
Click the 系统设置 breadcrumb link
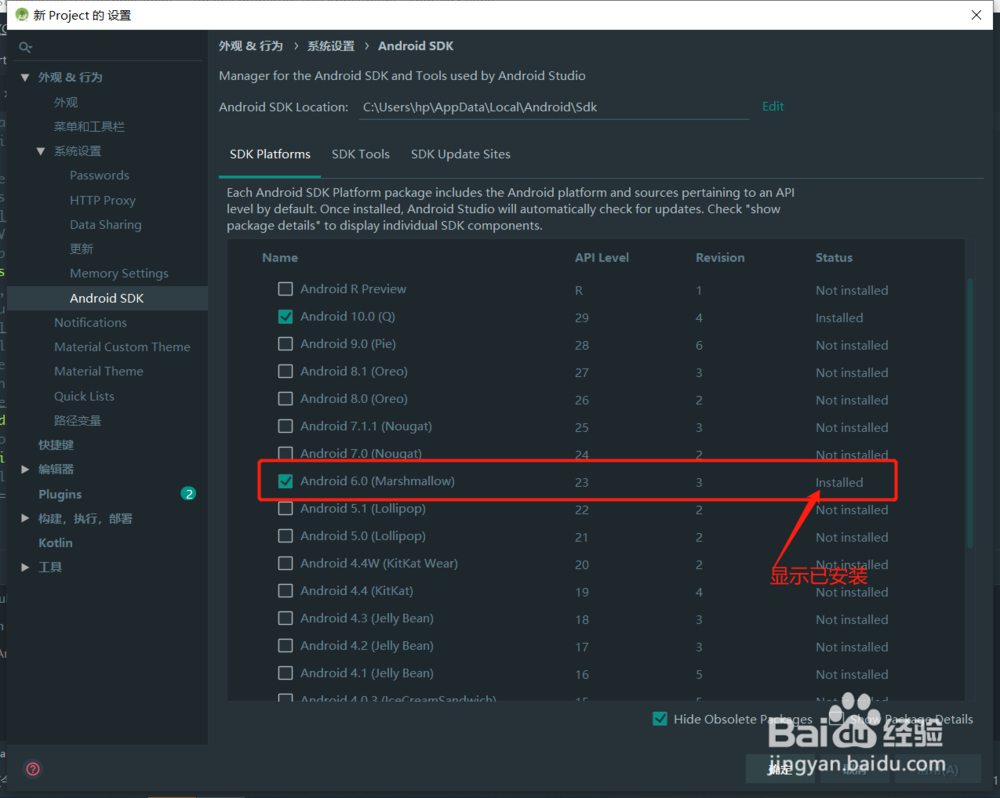click(330, 45)
